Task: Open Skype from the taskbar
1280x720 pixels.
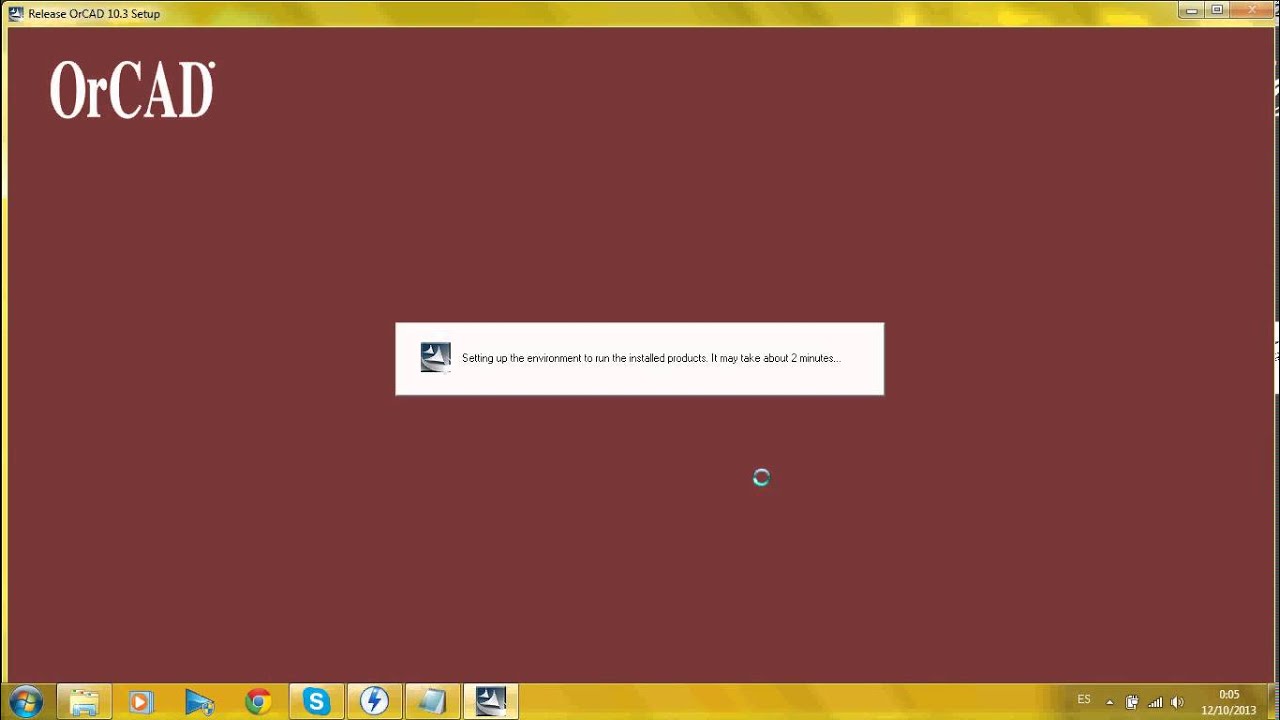Action: click(x=316, y=701)
